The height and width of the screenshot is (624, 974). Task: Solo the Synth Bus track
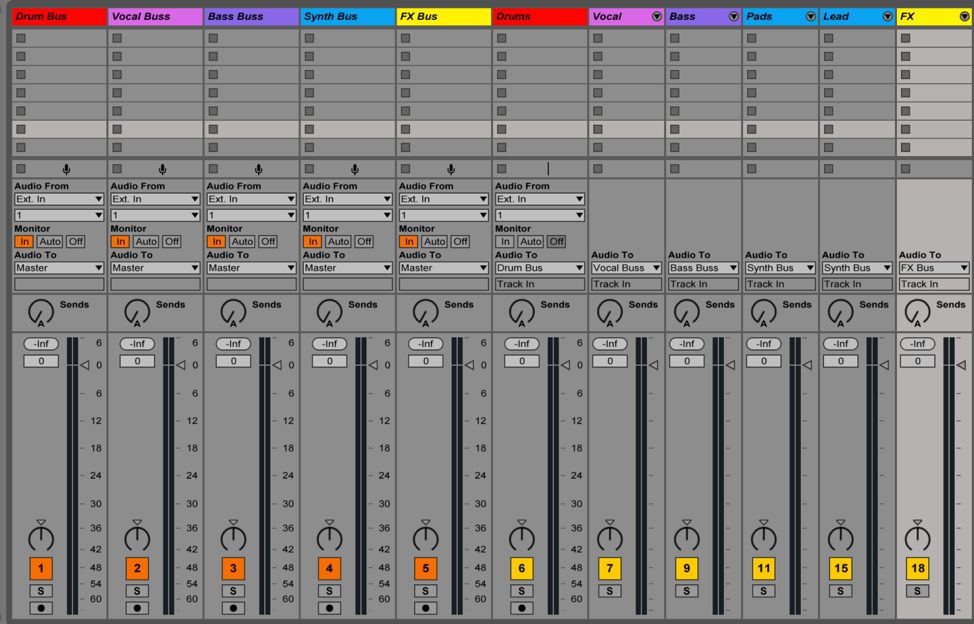click(329, 590)
